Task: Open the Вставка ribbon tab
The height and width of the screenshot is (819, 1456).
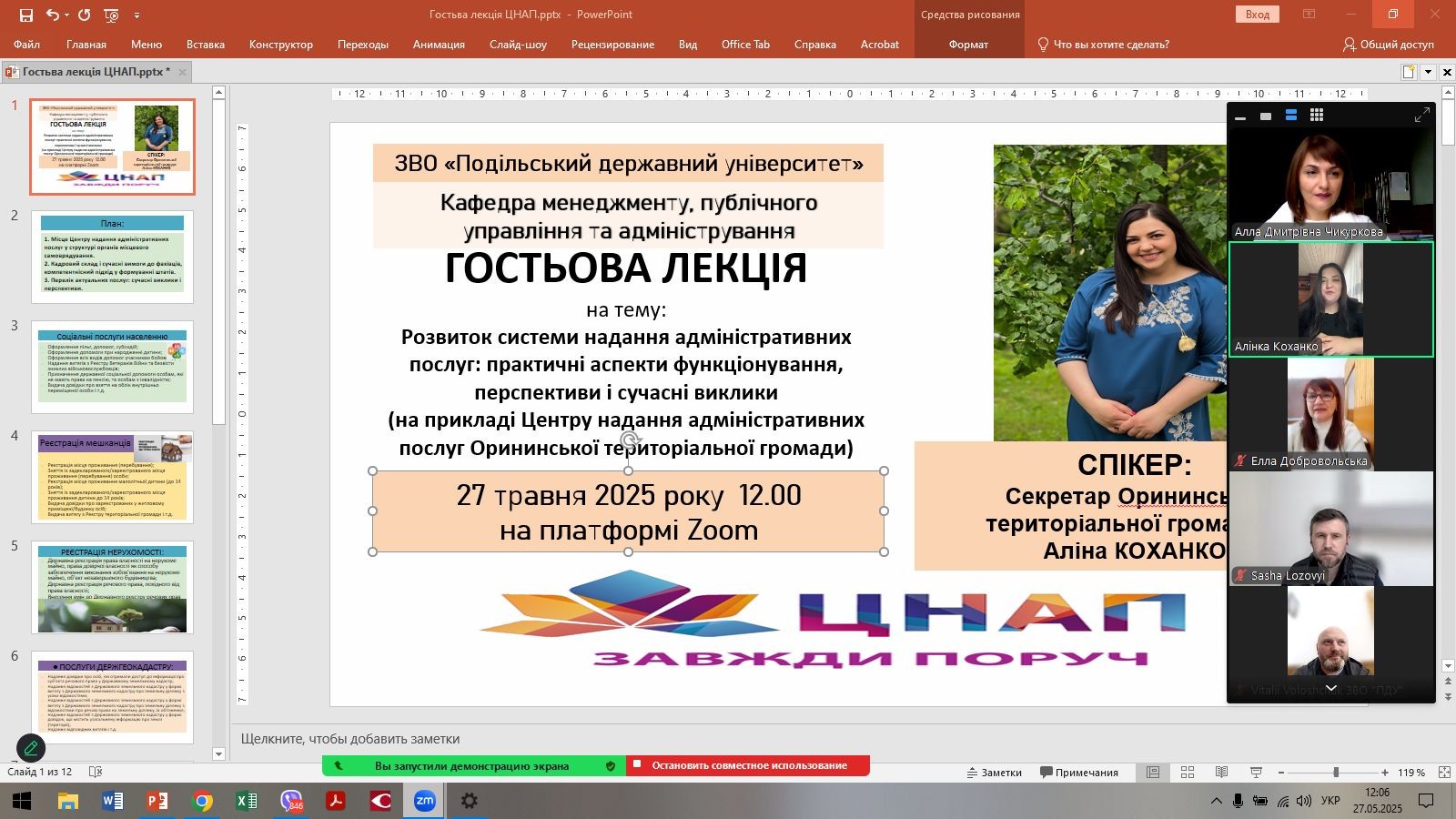Action: pyautogui.click(x=205, y=45)
